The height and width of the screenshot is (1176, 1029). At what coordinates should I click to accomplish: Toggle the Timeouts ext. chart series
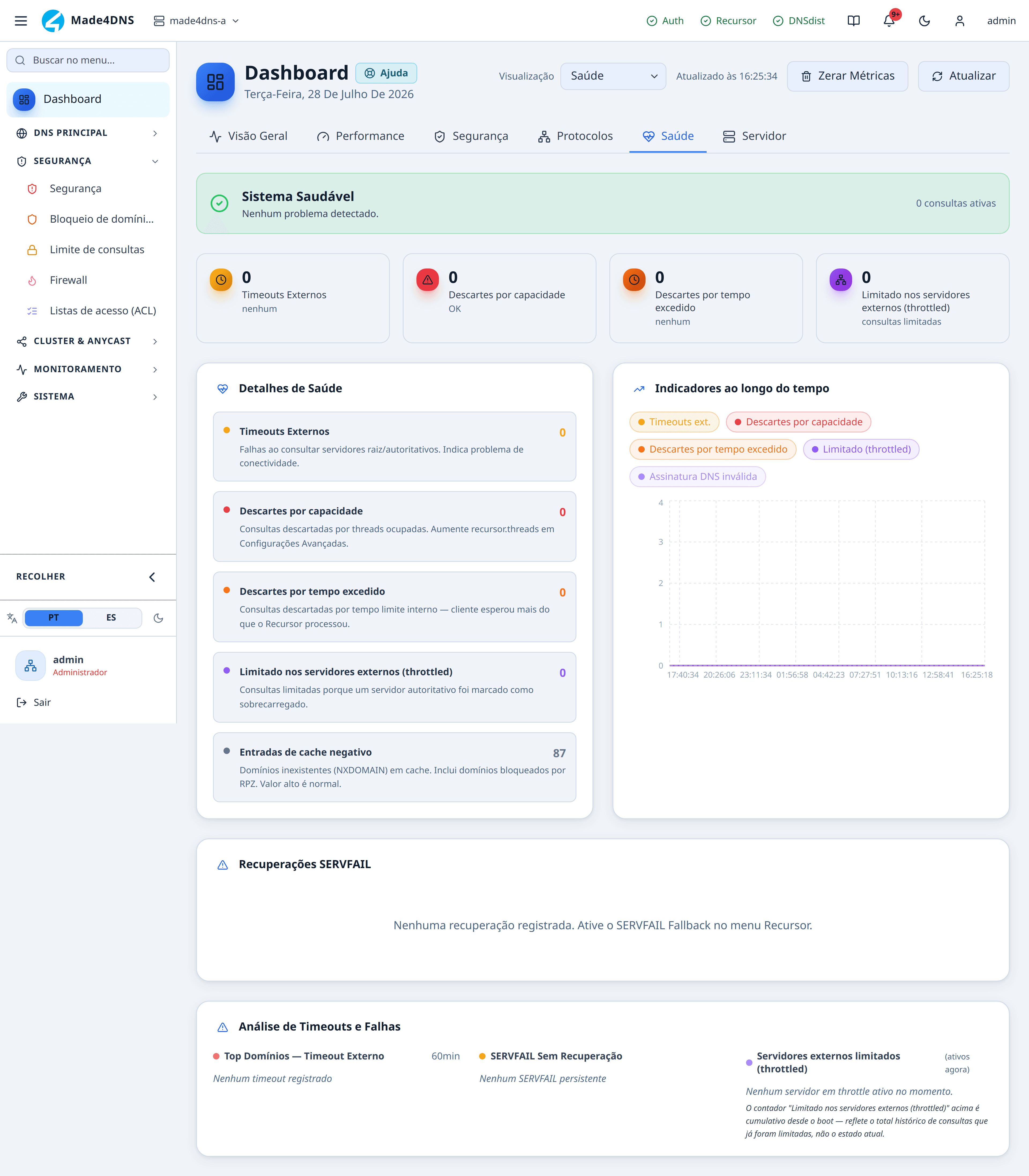pyautogui.click(x=674, y=422)
